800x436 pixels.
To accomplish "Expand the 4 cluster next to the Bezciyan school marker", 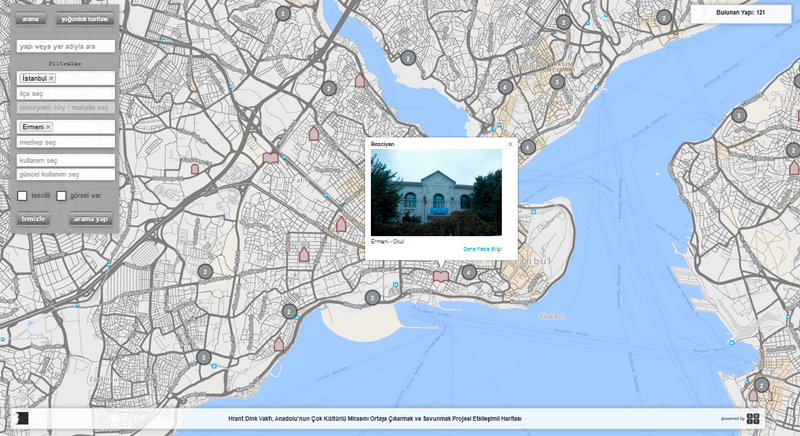I will point(469,272).
